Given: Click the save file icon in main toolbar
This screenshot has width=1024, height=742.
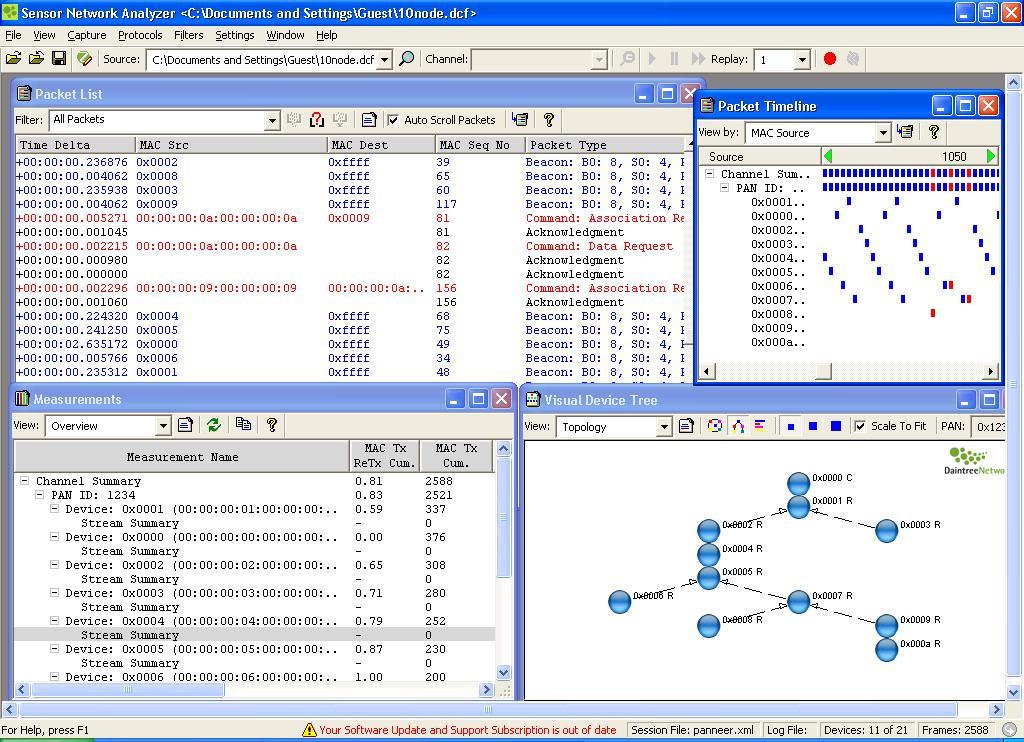Looking at the screenshot, I should 59,59.
